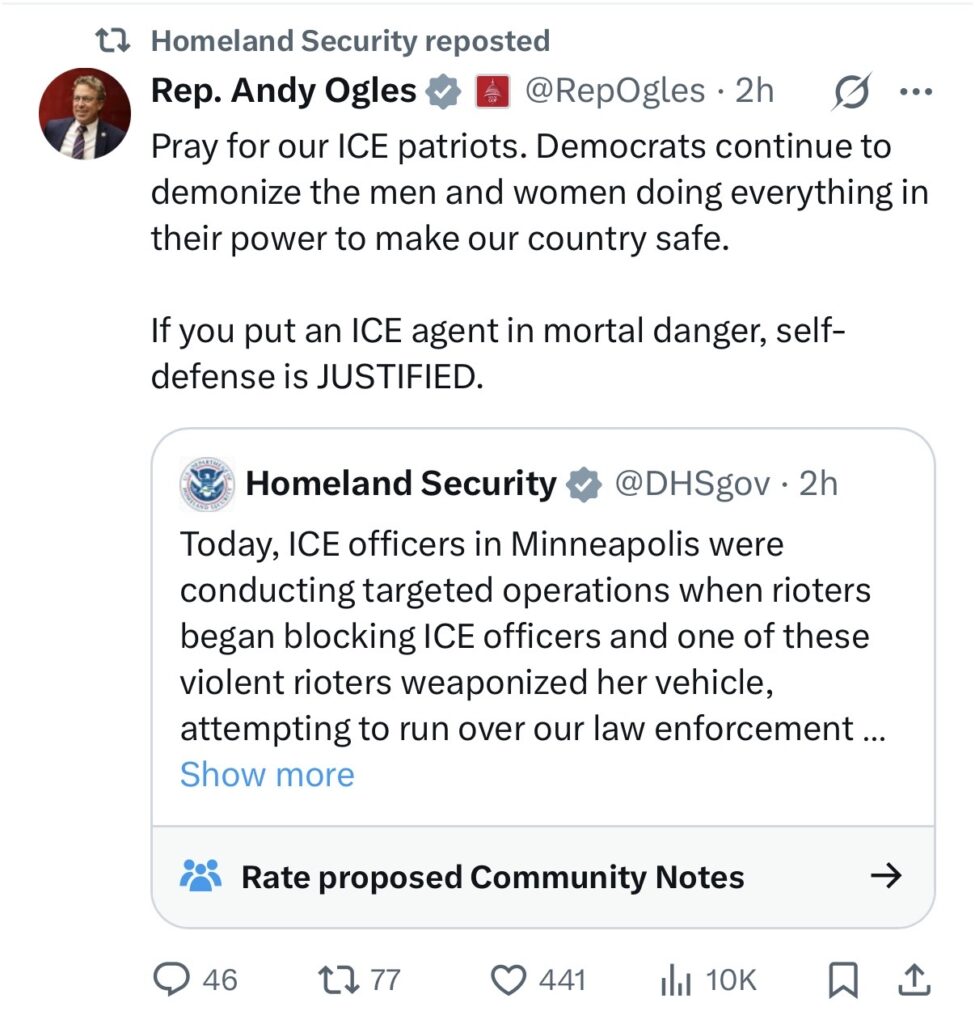View post analytics bar chart icon
This screenshot has width=975, height=1024.
point(677,980)
